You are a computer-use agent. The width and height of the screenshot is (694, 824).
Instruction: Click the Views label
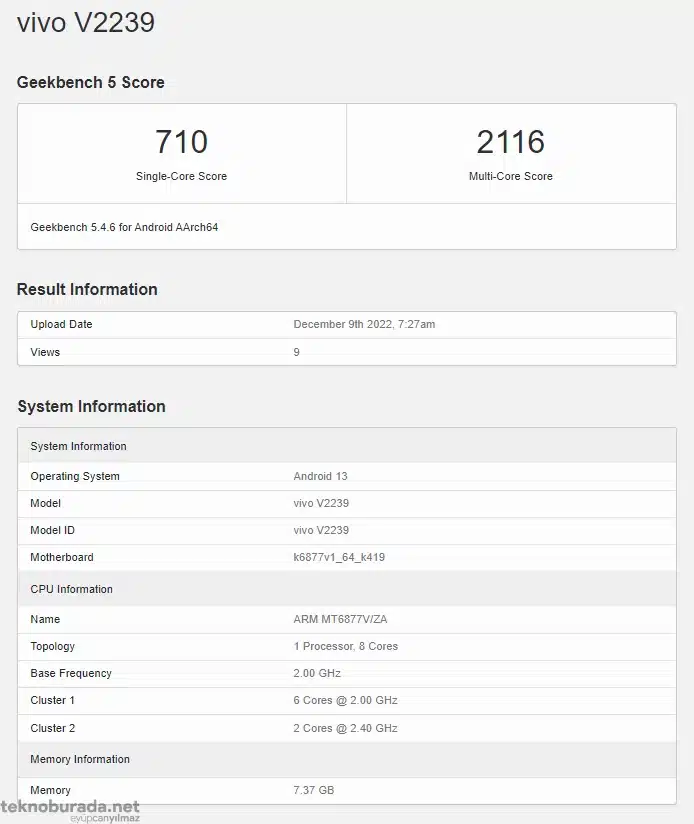tap(45, 352)
